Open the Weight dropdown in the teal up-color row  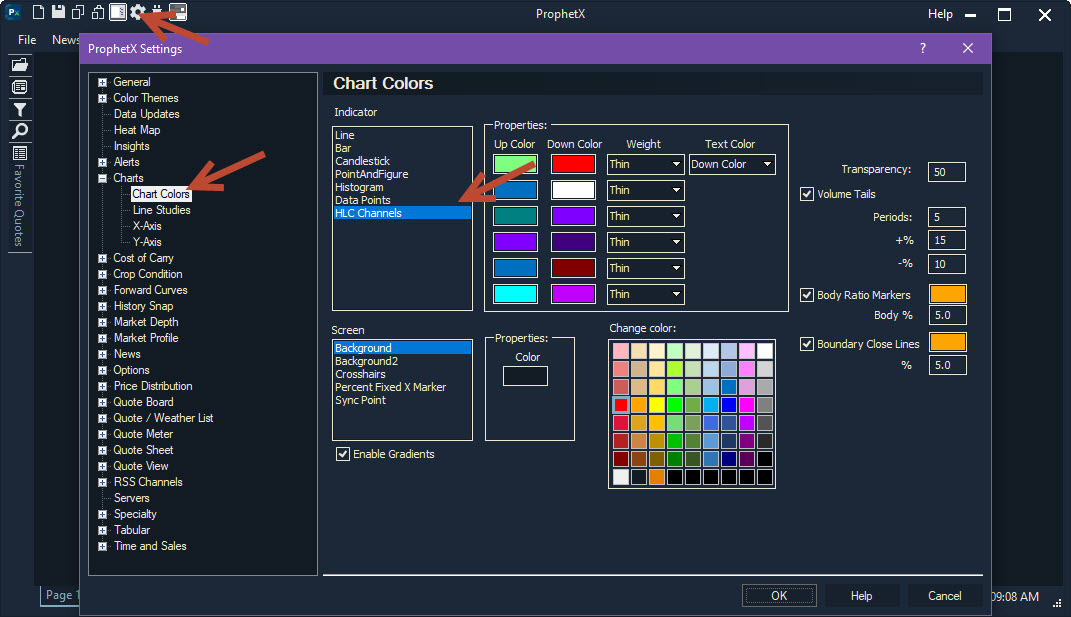(x=645, y=216)
